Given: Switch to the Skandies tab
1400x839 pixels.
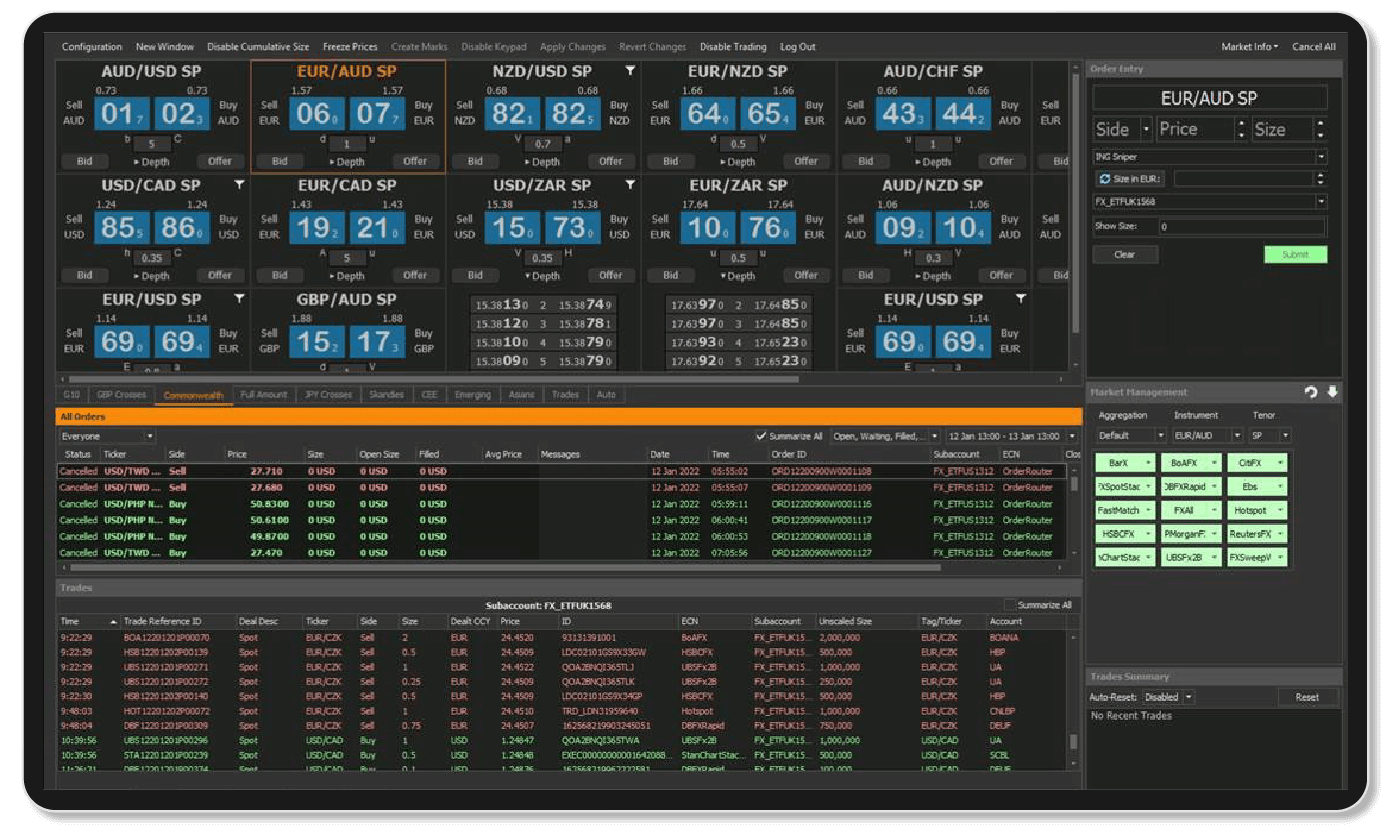Looking at the screenshot, I should pos(386,395).
